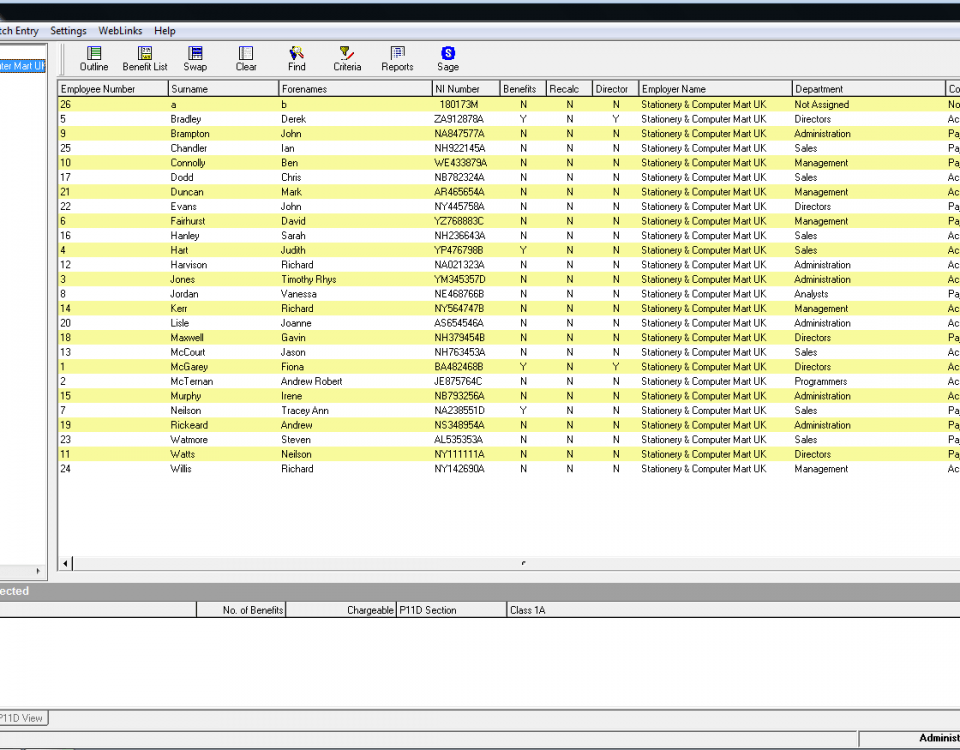
Task: Click forename Vanessa in Jordan row
Action: tap(299, 294)
